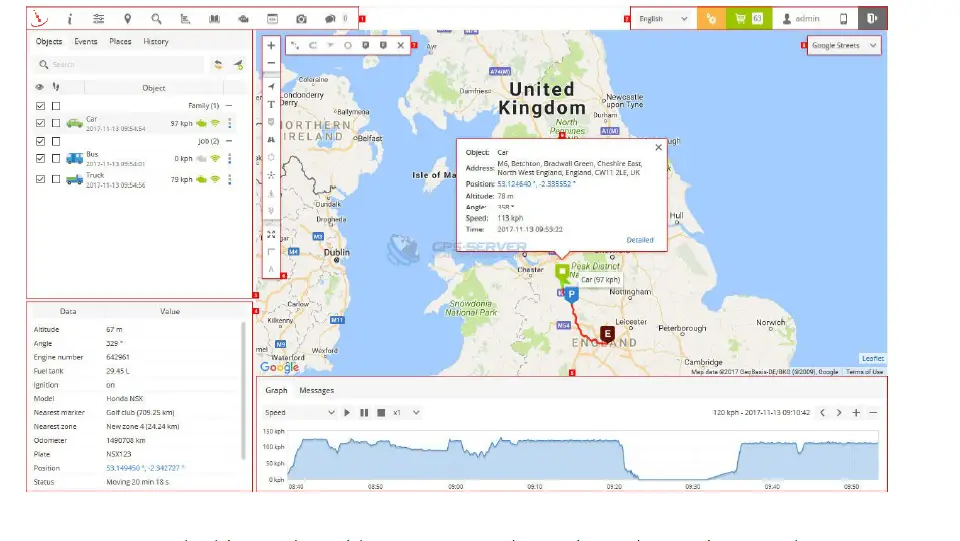Image resolution: width=960 pixels, height=541 pixels.
Task: Toggle data points circle in history toolbar
Action: pyautogui.click(x=348, y=45)
